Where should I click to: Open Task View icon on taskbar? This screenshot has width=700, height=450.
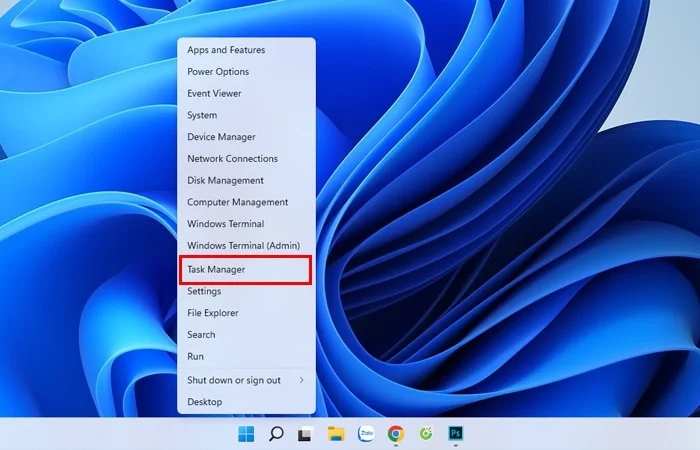[x=306, y=433]
